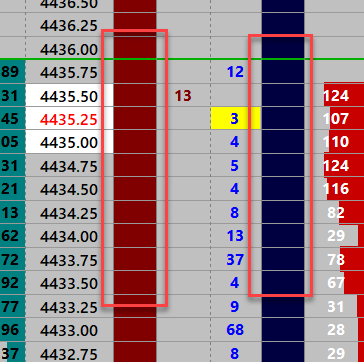Click the 82 red volume bar
This screenshot has width=364, height=362.
(x=351, y=212)
